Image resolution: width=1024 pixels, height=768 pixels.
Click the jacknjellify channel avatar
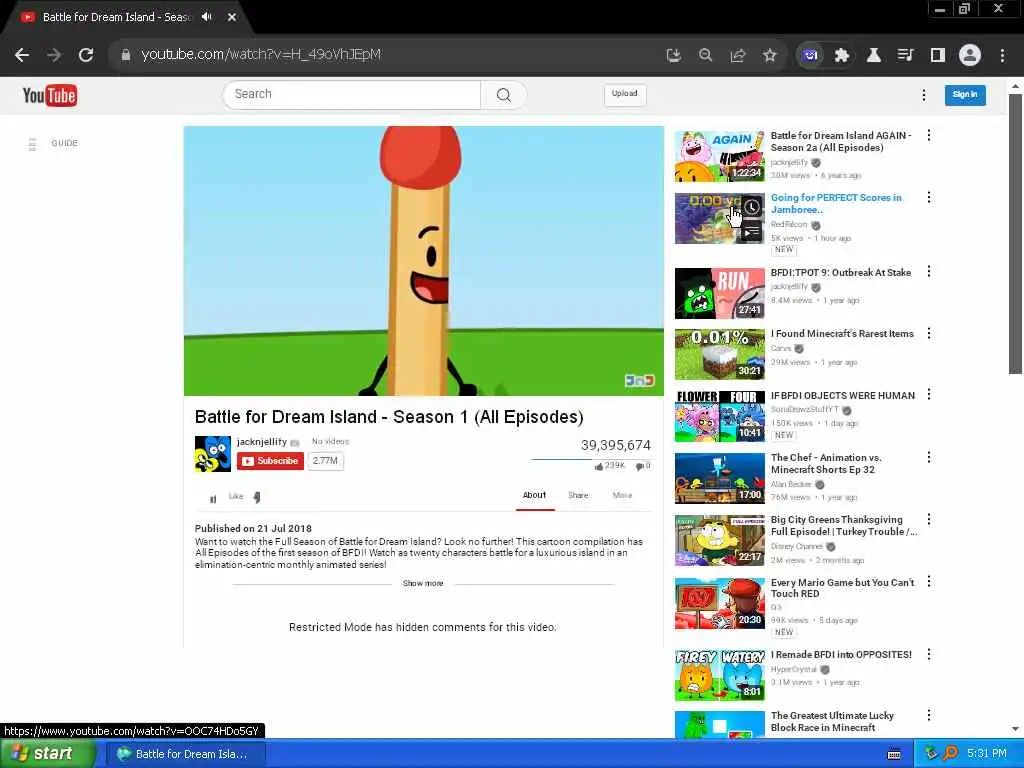point(213,454)
